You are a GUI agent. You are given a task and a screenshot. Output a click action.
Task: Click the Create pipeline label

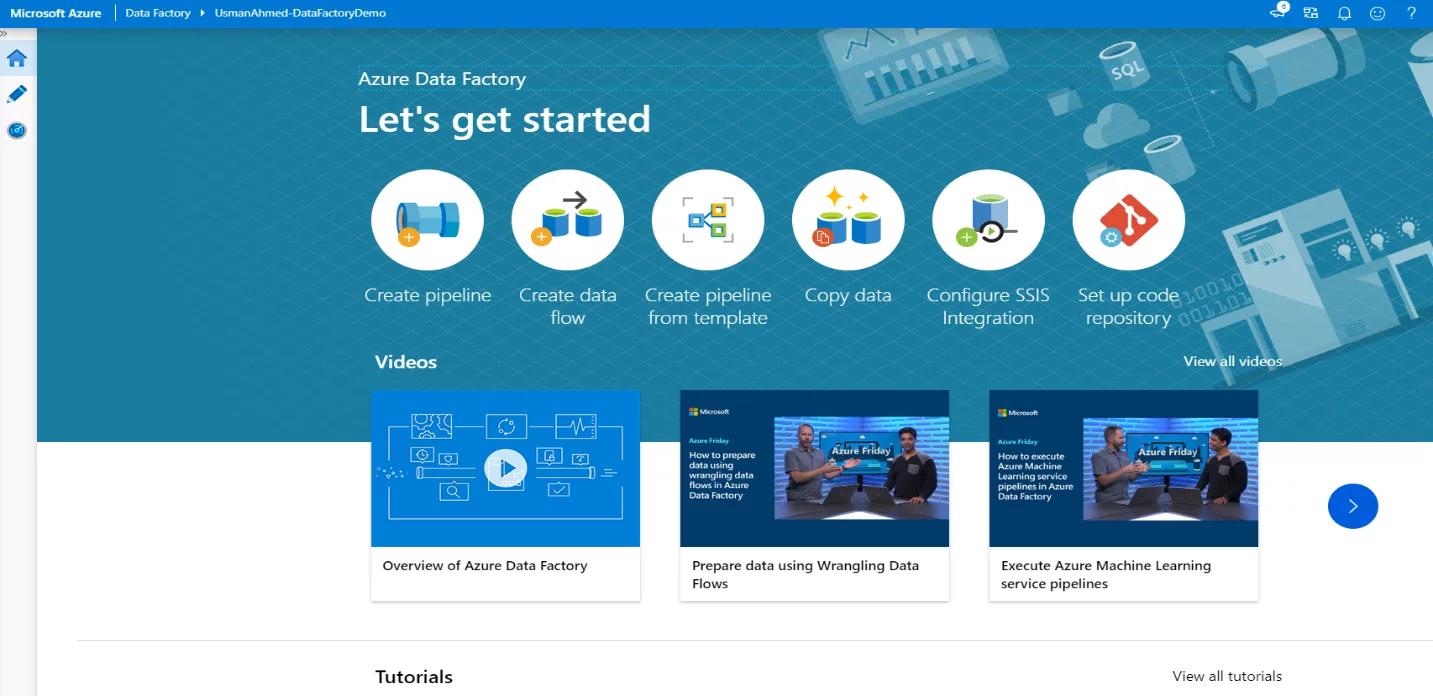pyautogui.click(x=428, y=295)
